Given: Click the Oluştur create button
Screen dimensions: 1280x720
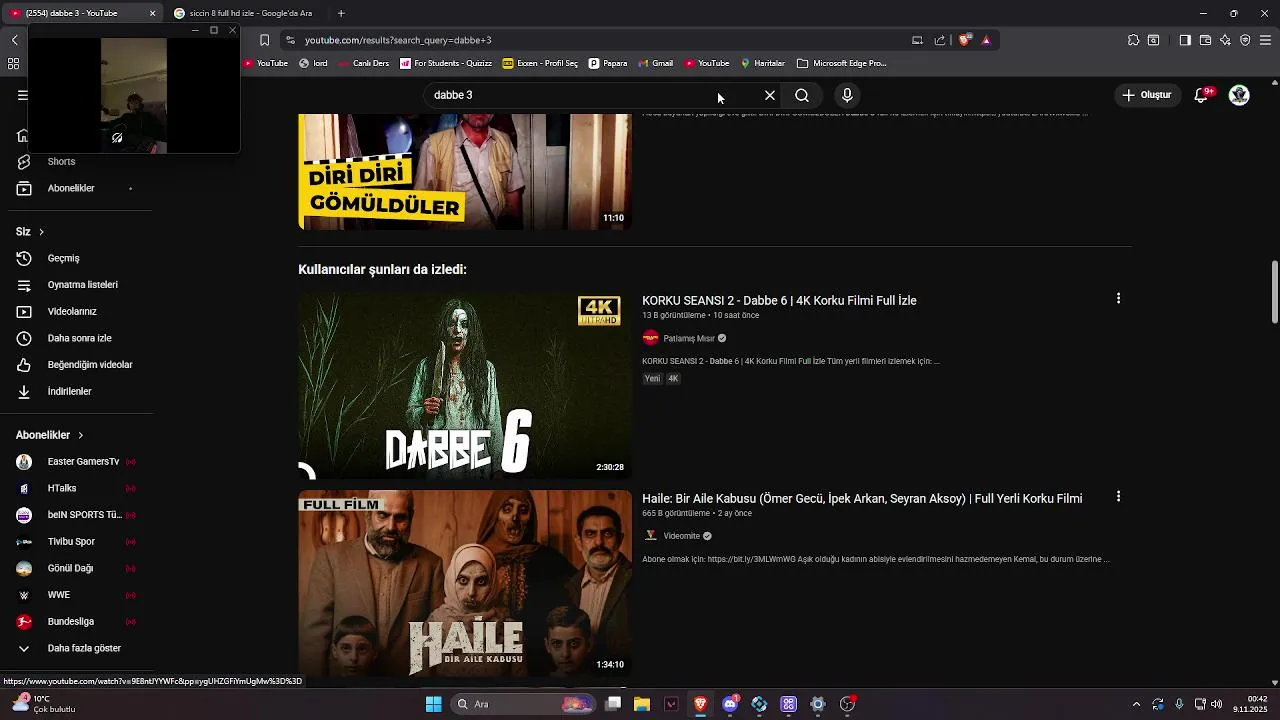Looking at the screenshot, I should tap(1146, 95).
